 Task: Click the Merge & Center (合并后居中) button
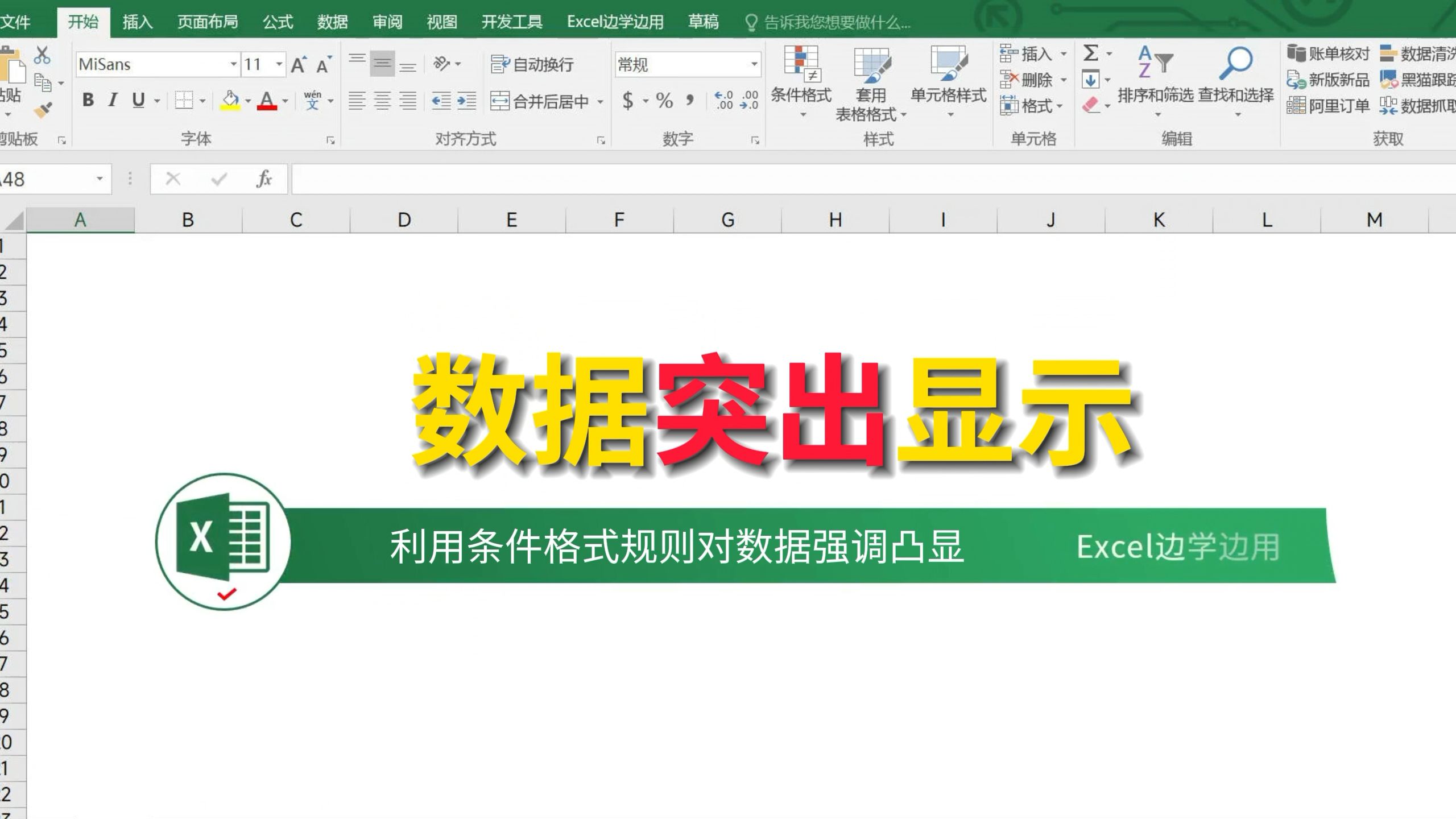(540, 101)
